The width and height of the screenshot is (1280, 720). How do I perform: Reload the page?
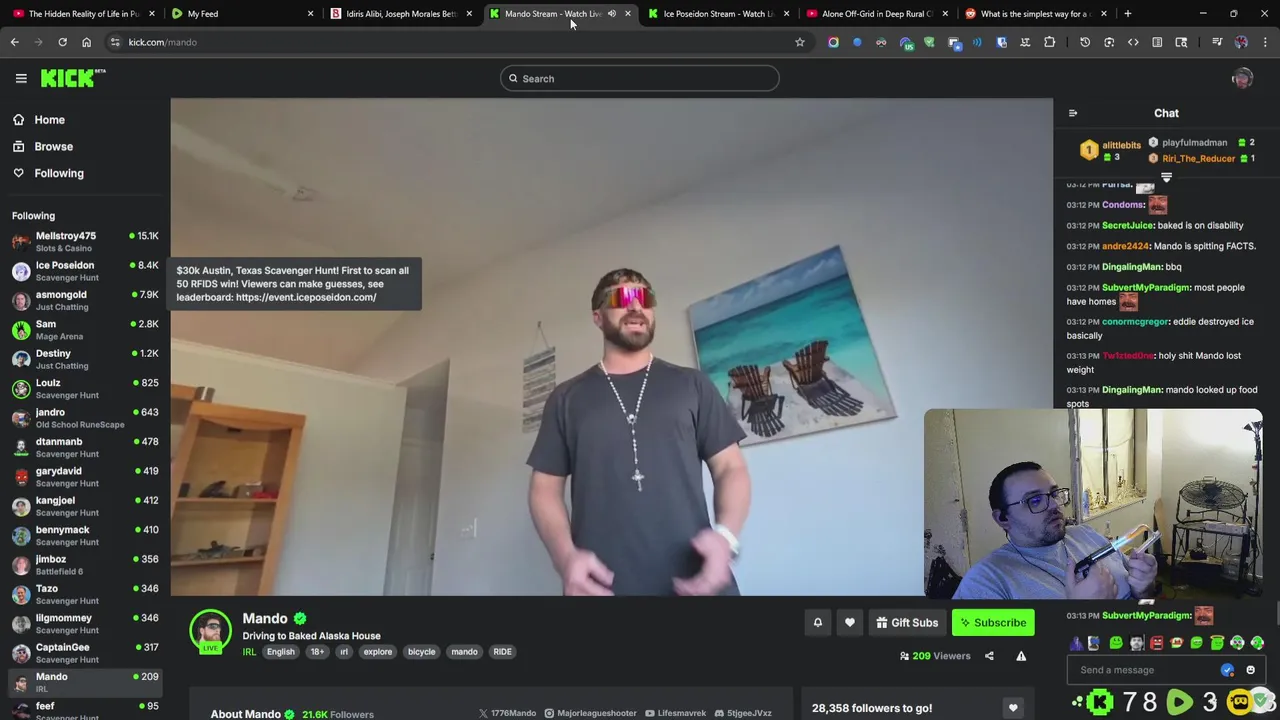62,42
